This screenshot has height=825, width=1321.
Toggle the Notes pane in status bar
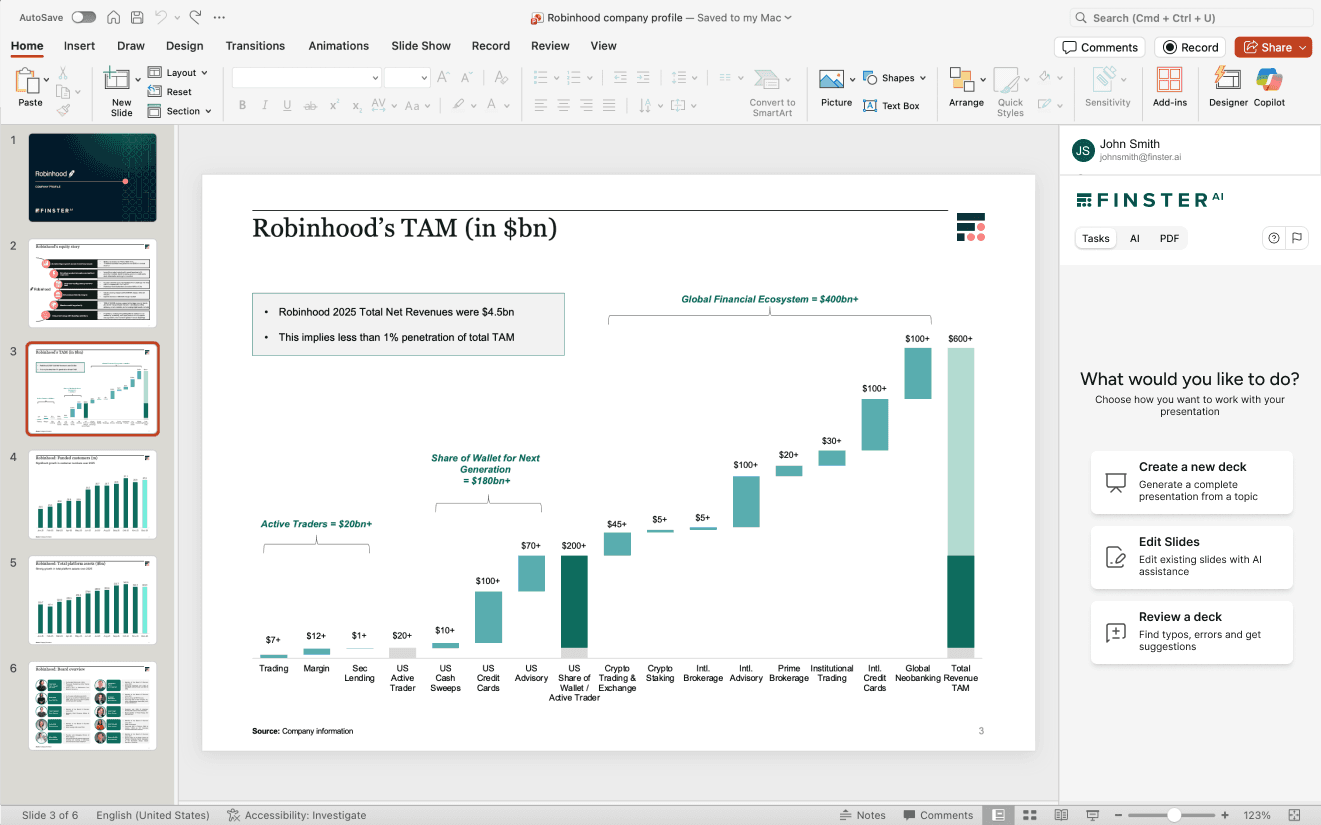(862, 815)
